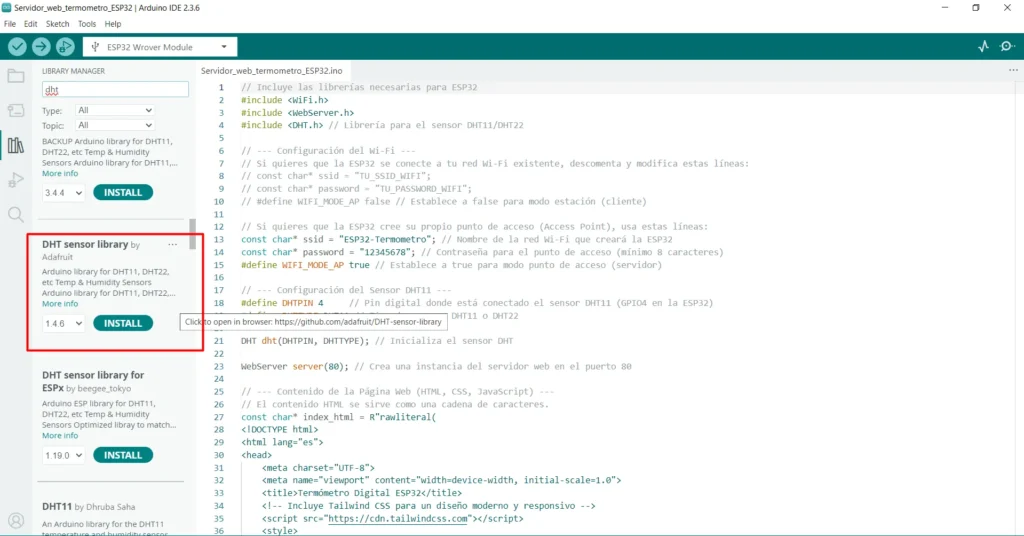1024x536 pixels.
Task: Click the #define DHTPIN 4 code line
Action: tap(282, 303)
